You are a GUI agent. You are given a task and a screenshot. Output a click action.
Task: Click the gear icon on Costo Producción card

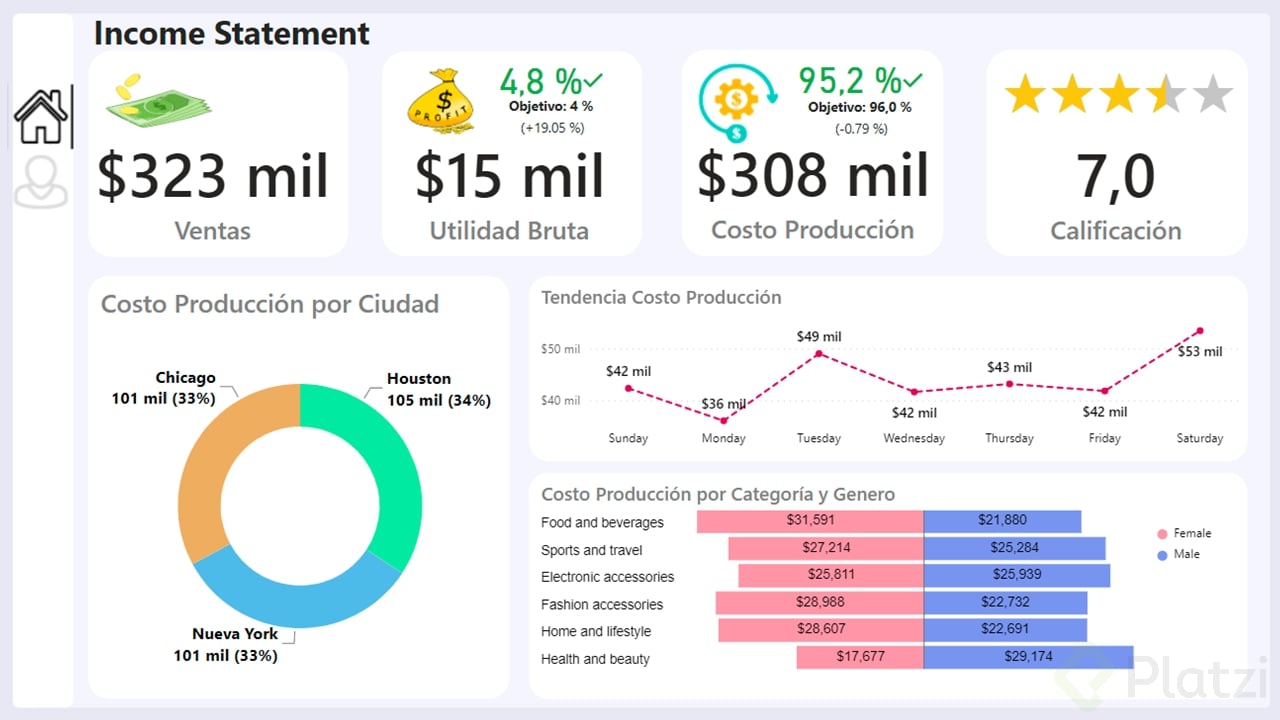coord(735,100)
